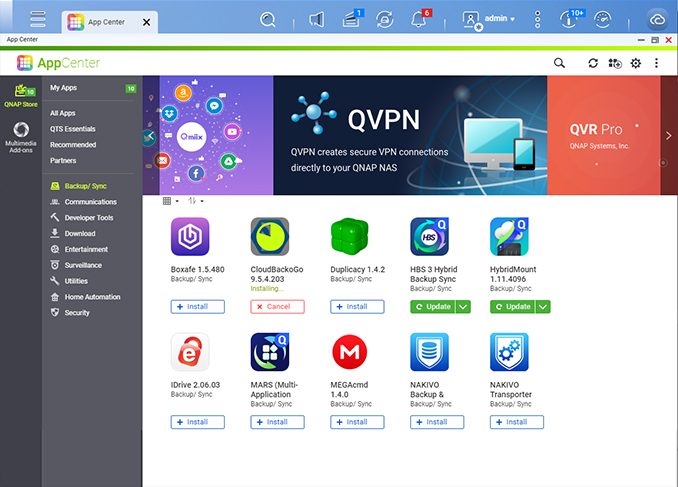678x487 pixels.
Task: Cancel CloudBackoGo installation
Action: click(277, 307)
